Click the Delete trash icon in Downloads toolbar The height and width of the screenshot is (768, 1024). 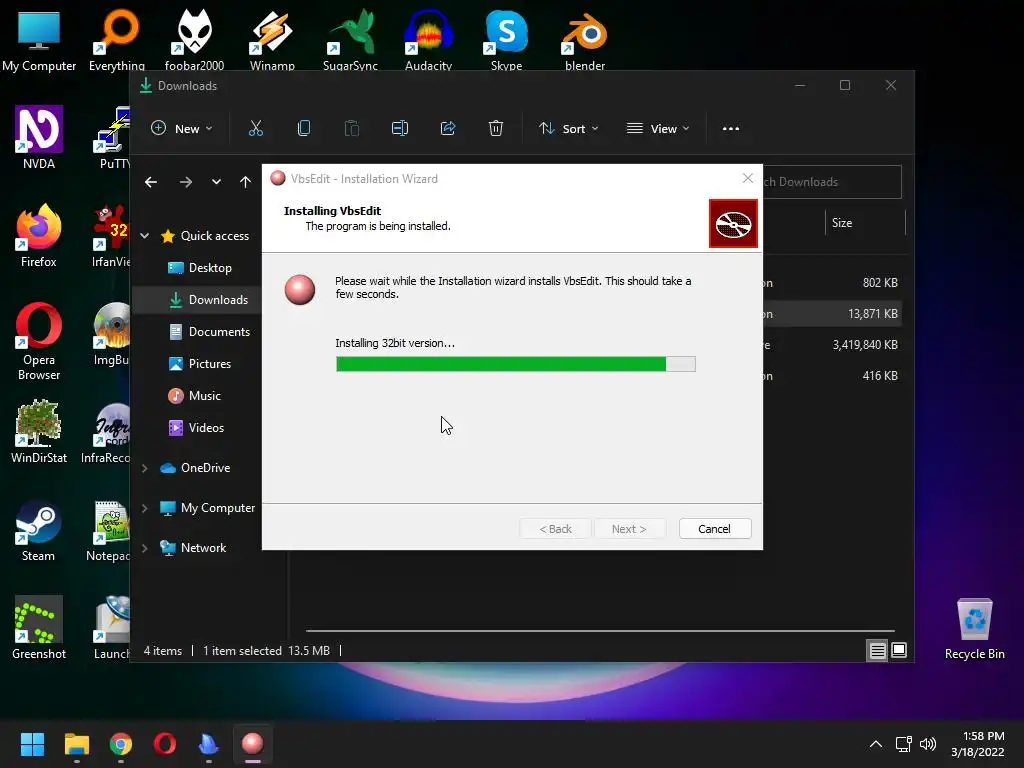click(x=496, y=129)
